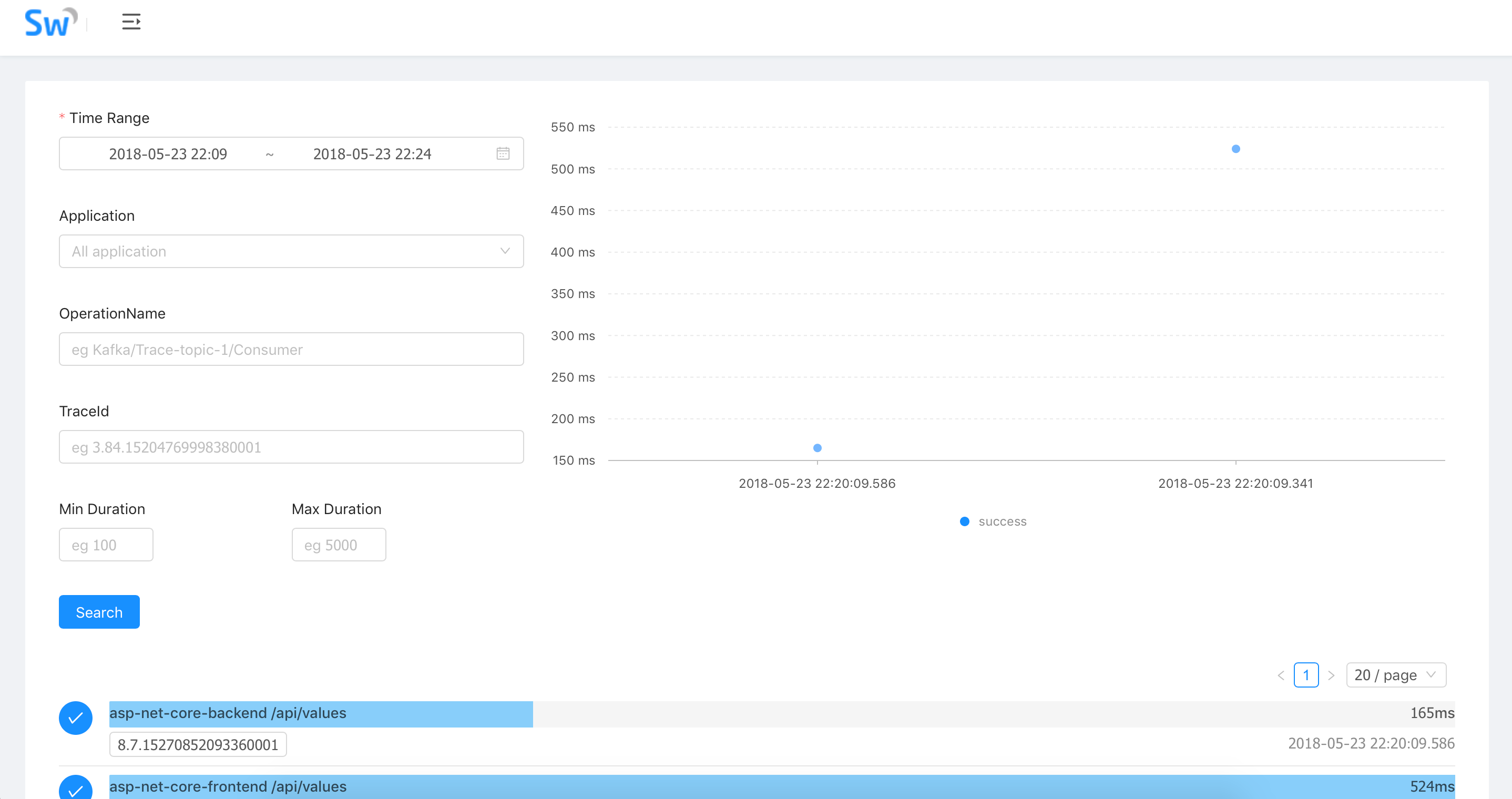Click the previous page arrow icon
This screenshot has width=1512, height=799.
pos(1281,675)
